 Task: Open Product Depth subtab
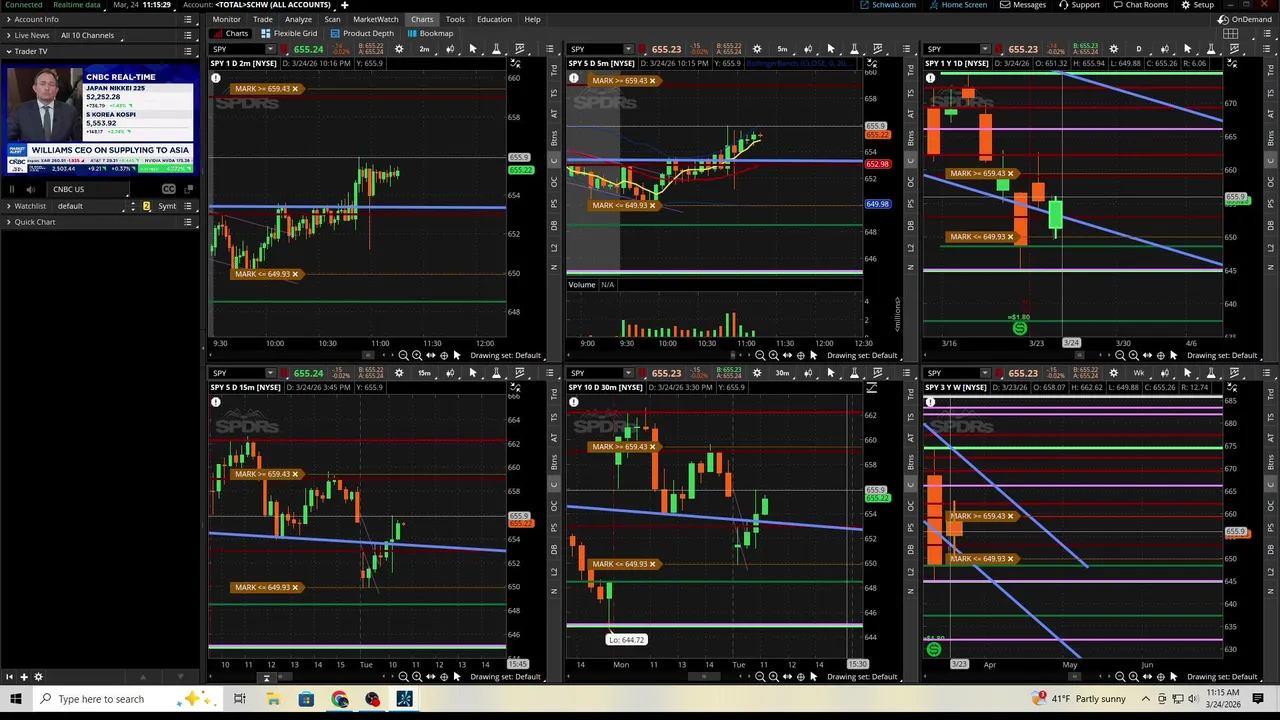point(362,33)
